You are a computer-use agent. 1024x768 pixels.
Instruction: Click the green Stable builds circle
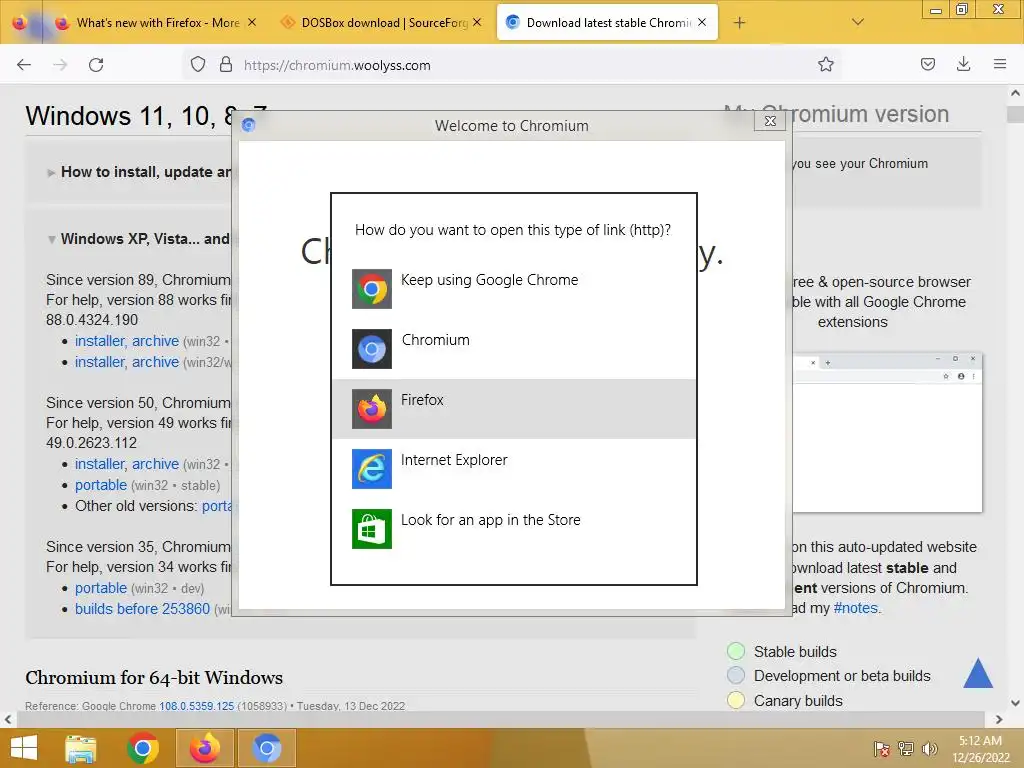pyautogui.click(x=736, y=651)
